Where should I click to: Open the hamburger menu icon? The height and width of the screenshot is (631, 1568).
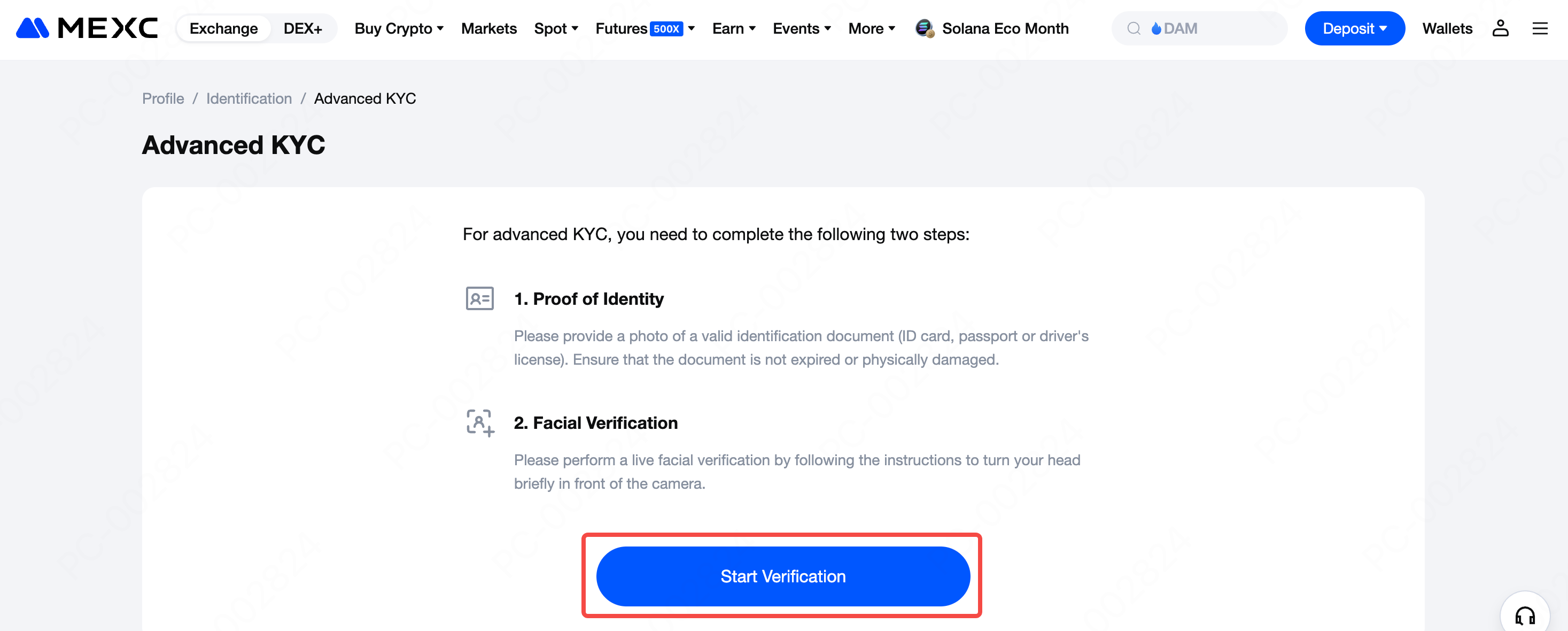[x=1539, y=29]
